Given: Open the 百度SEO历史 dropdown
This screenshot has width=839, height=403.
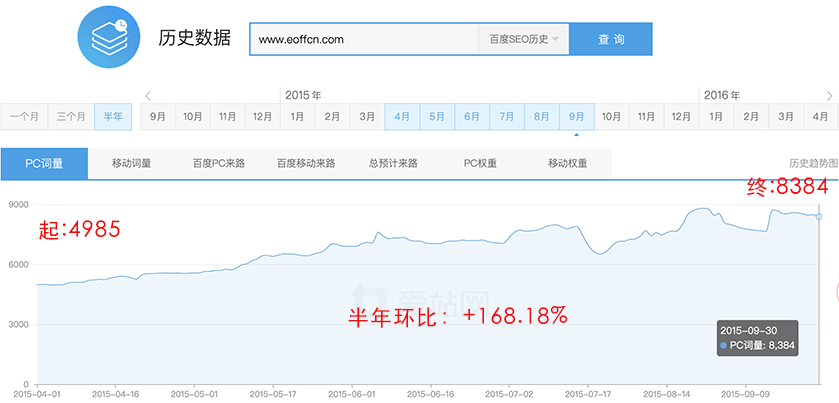Looking at the screenshot, I should pyautogui.click(x=524, y=40).
